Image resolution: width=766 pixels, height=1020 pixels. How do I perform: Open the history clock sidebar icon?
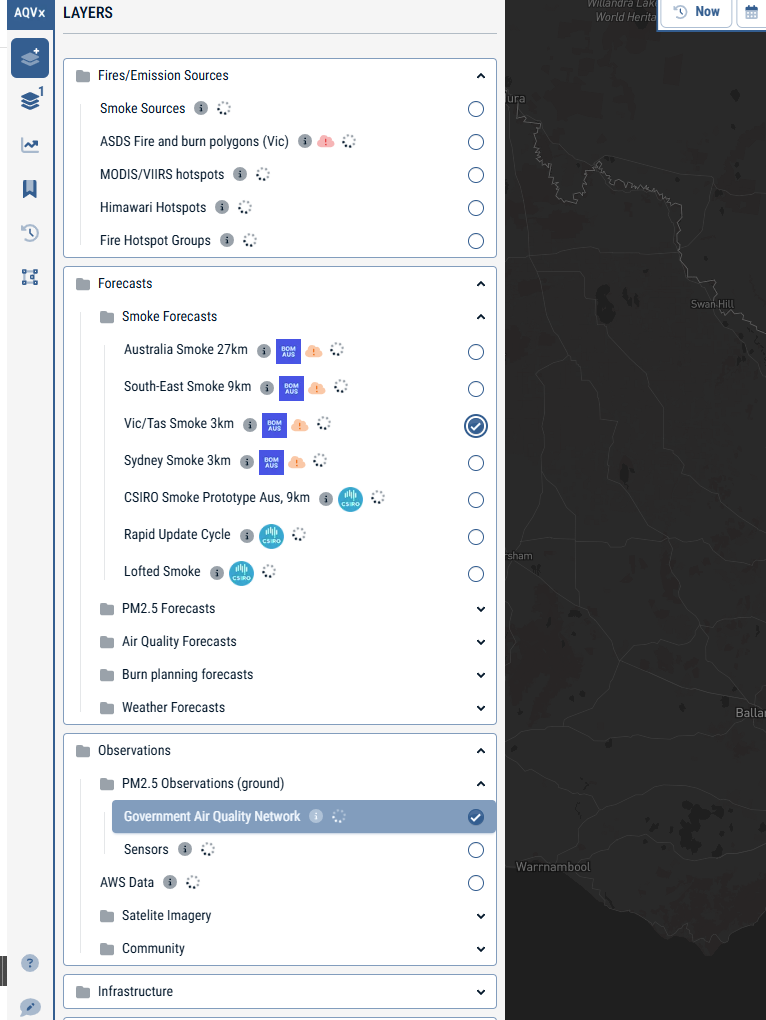tap(30, 233)
